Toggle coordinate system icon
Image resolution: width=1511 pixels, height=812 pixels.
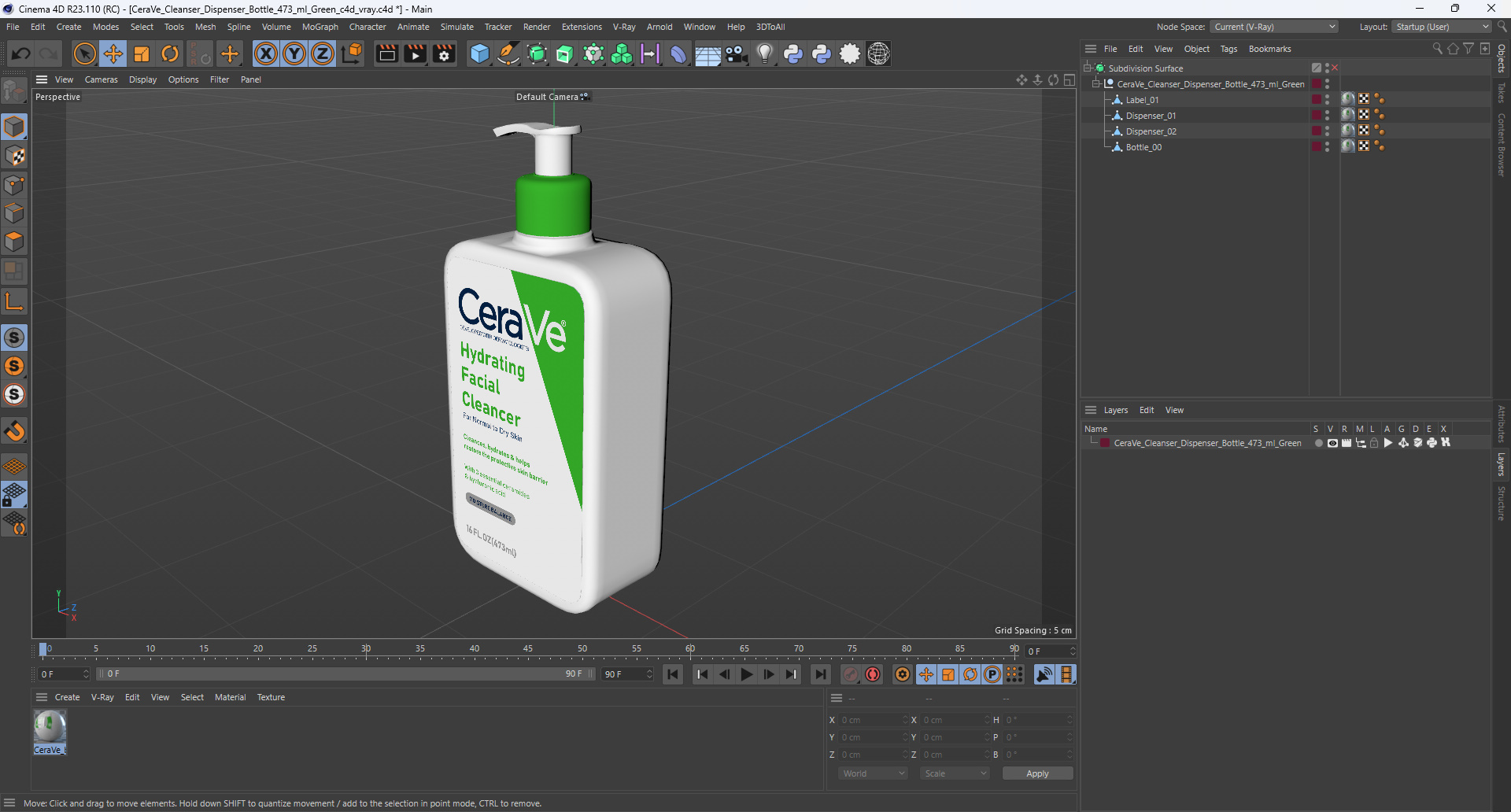point(353,54)
